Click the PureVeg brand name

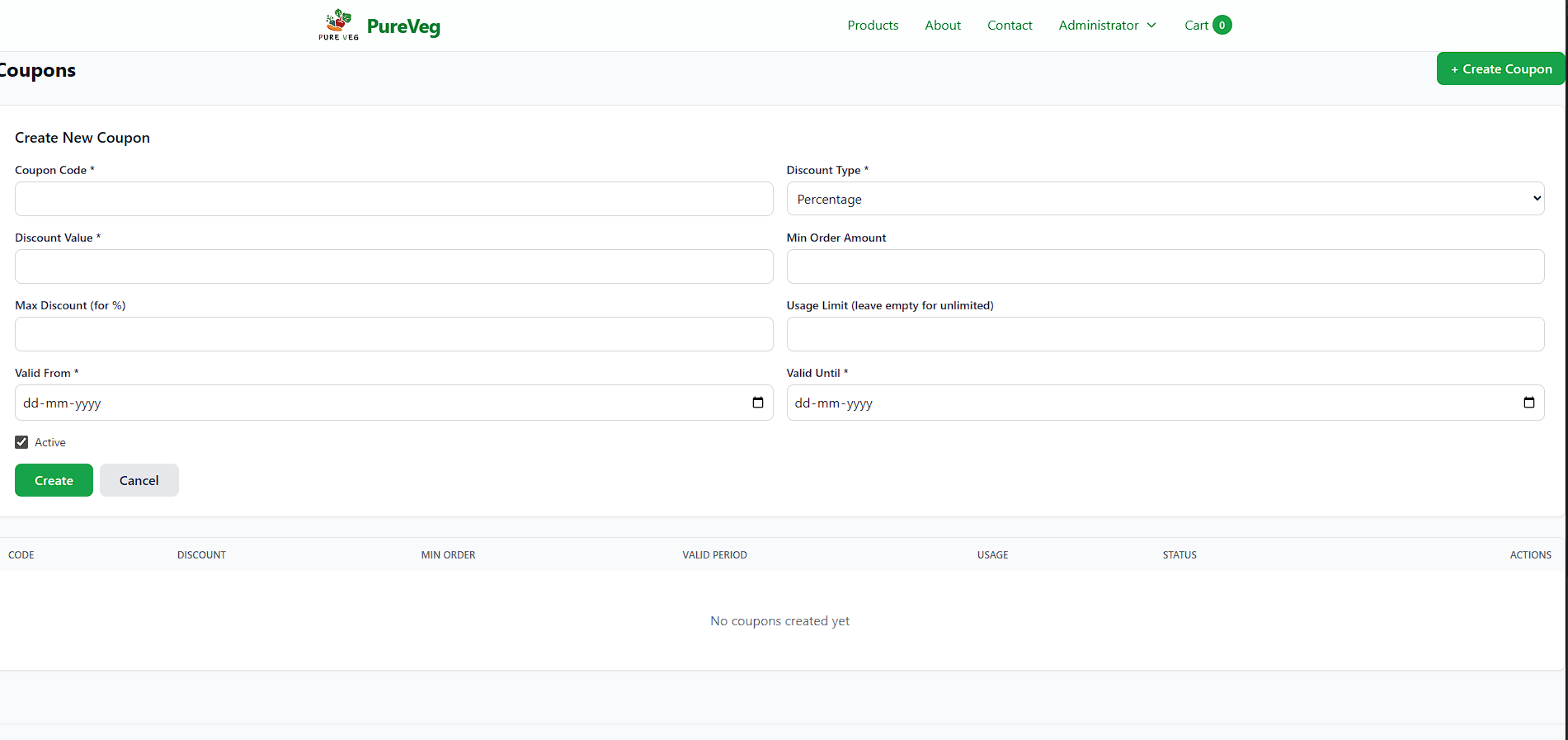point(403,26)
